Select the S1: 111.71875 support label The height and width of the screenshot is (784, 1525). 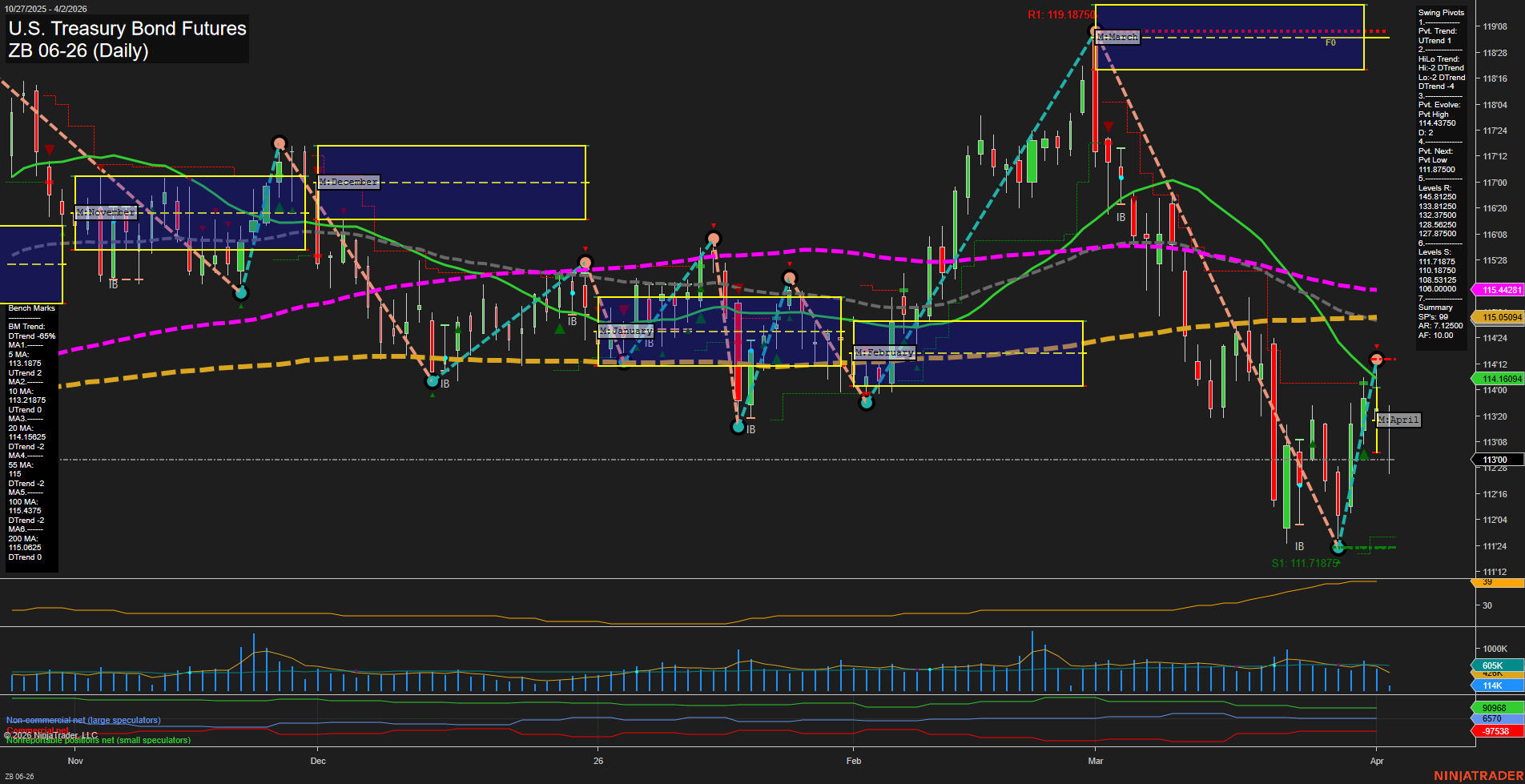pos(1305,563)
